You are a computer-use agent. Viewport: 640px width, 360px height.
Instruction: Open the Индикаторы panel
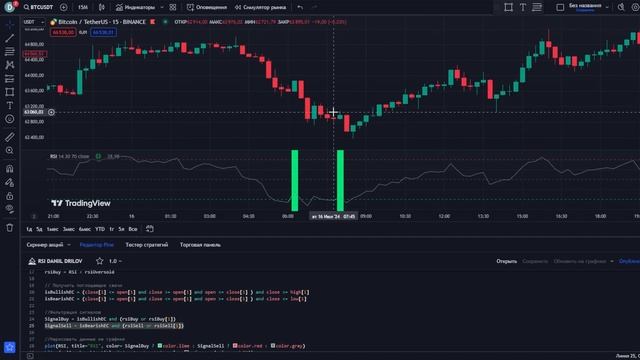[136, 7]
